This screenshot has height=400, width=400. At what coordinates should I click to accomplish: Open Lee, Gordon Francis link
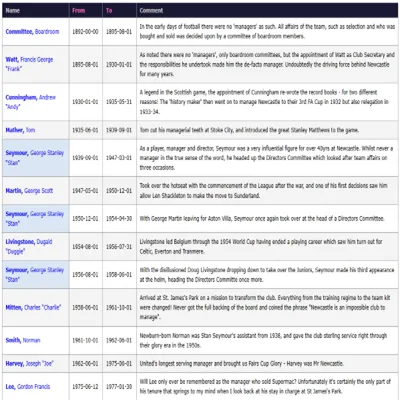(x=28, y=387)
